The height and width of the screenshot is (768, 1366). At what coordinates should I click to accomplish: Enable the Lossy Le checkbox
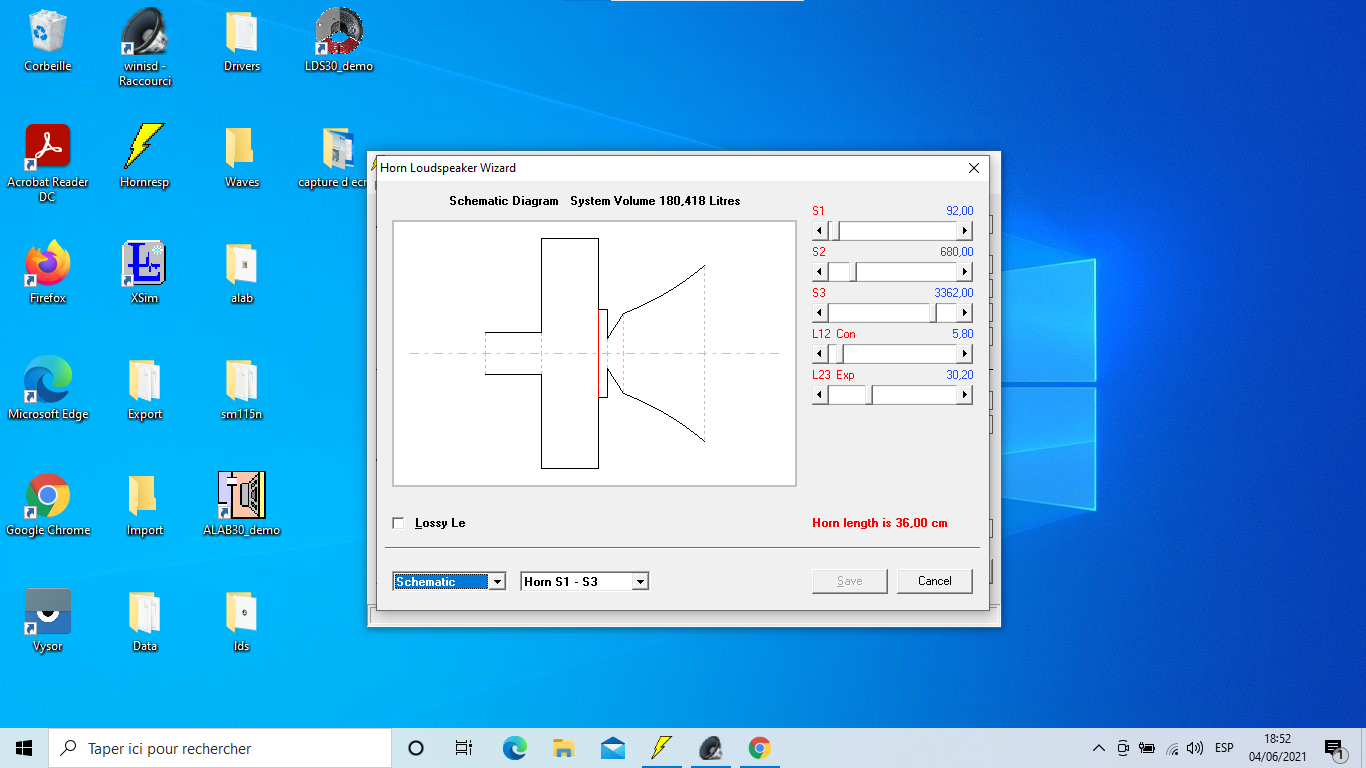[399, 523]
